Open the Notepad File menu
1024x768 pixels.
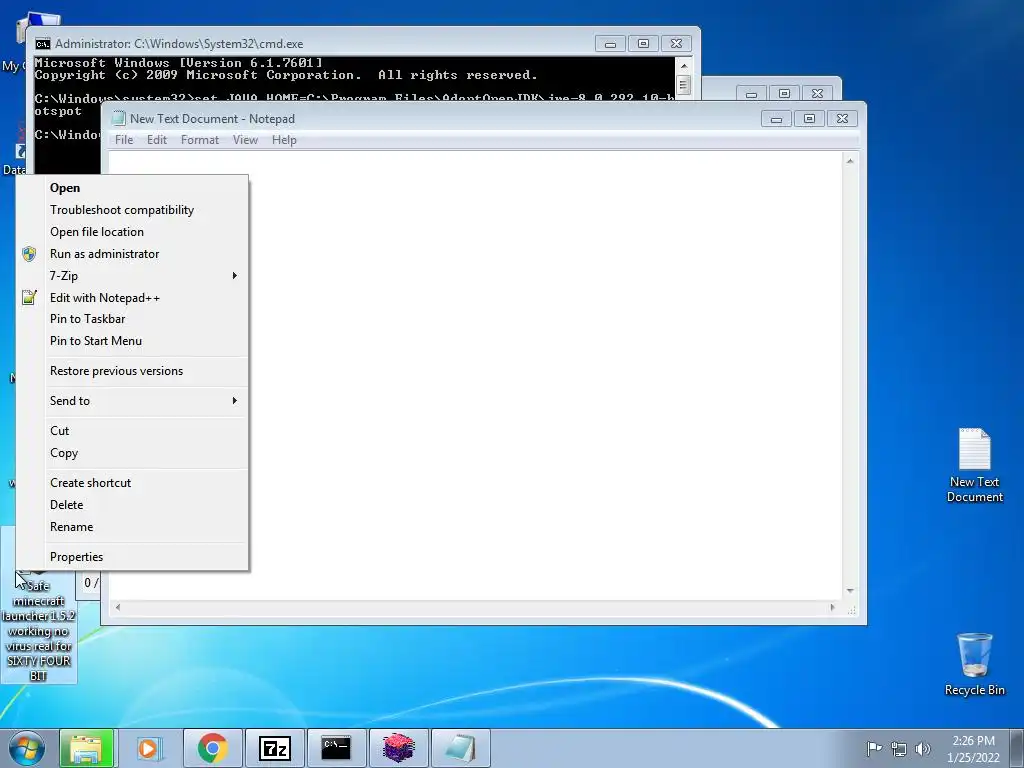point(124,140)
